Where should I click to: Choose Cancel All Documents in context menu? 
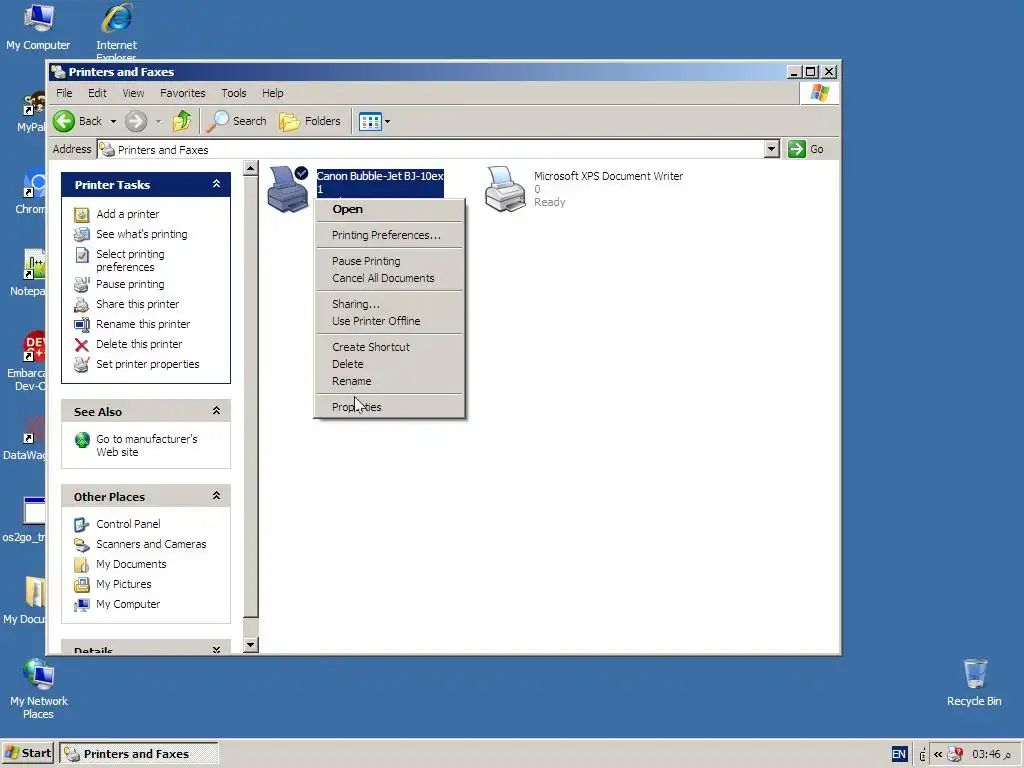tap(389, 278)
